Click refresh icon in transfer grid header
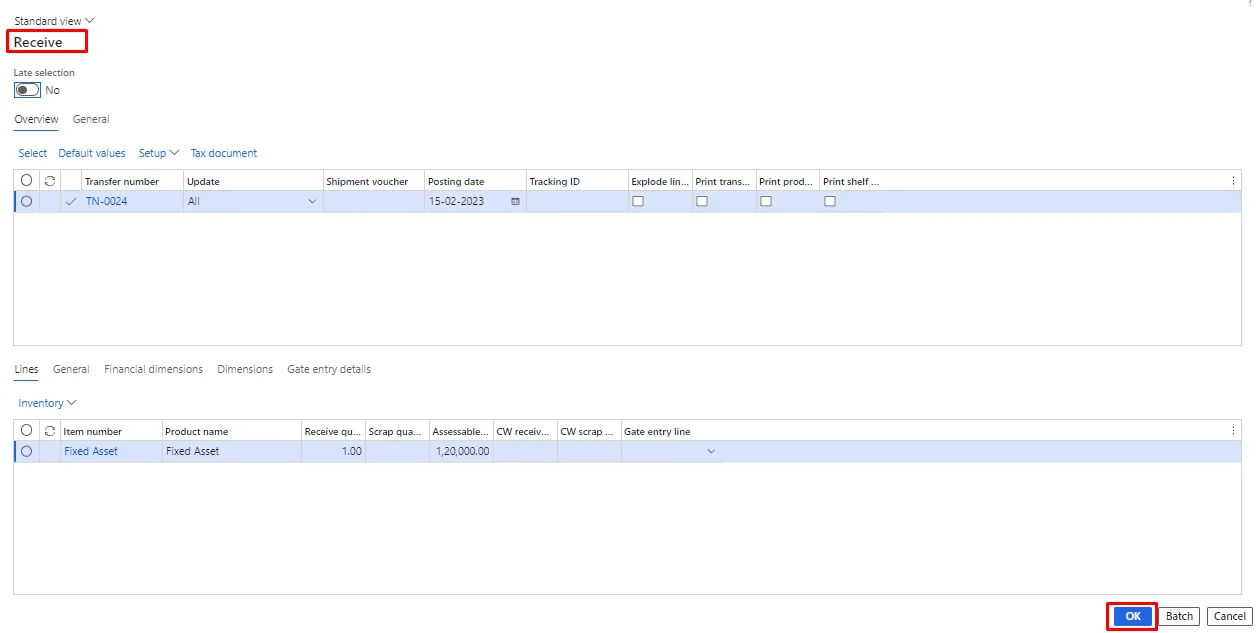 point(49,181)
